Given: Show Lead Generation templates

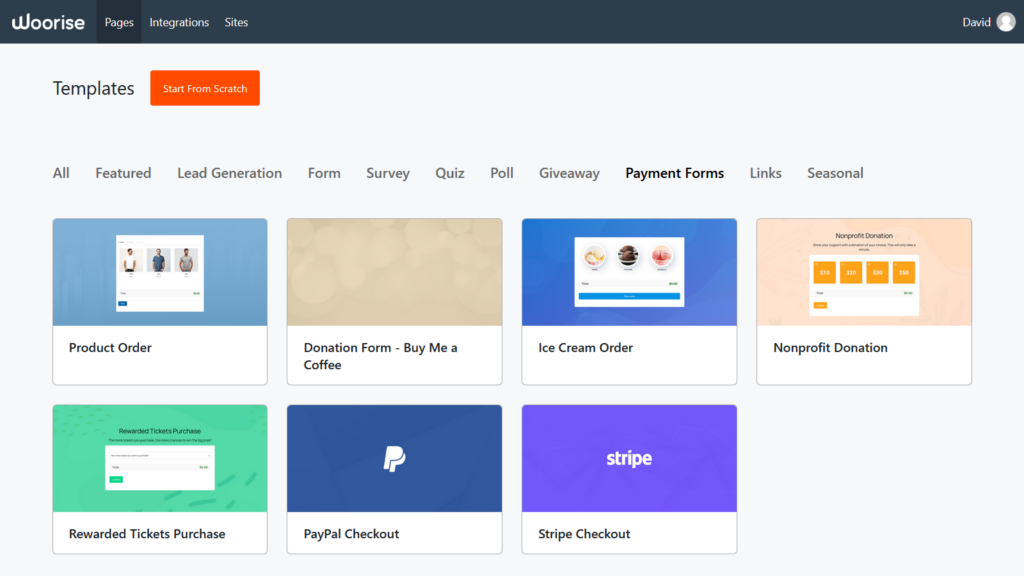Looking at the screenshot, I should (229, 173).
